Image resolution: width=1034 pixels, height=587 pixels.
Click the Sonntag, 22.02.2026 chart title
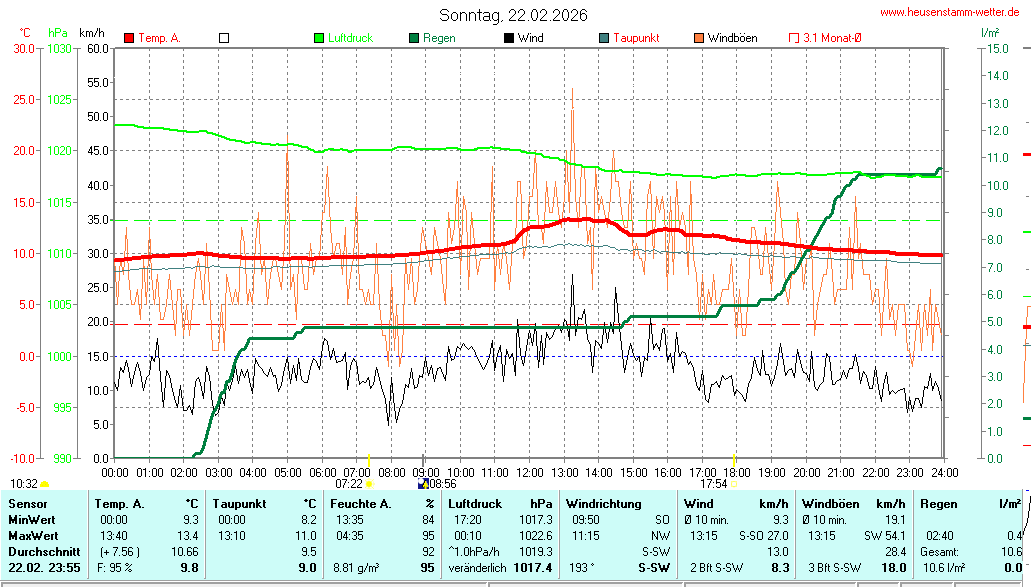coord(513,15)
